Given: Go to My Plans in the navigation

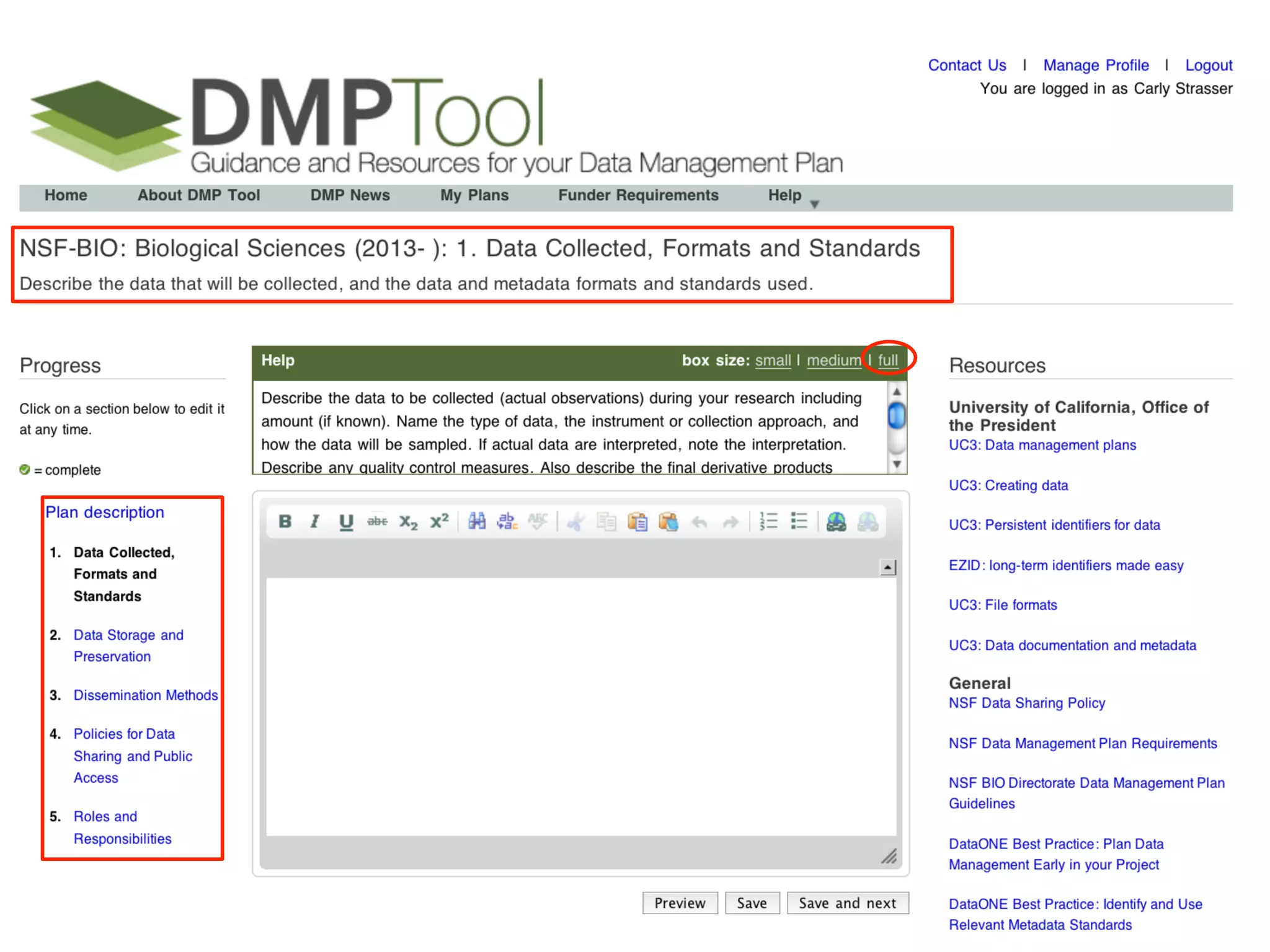Looking at the screenshot, I should (474, 195).
